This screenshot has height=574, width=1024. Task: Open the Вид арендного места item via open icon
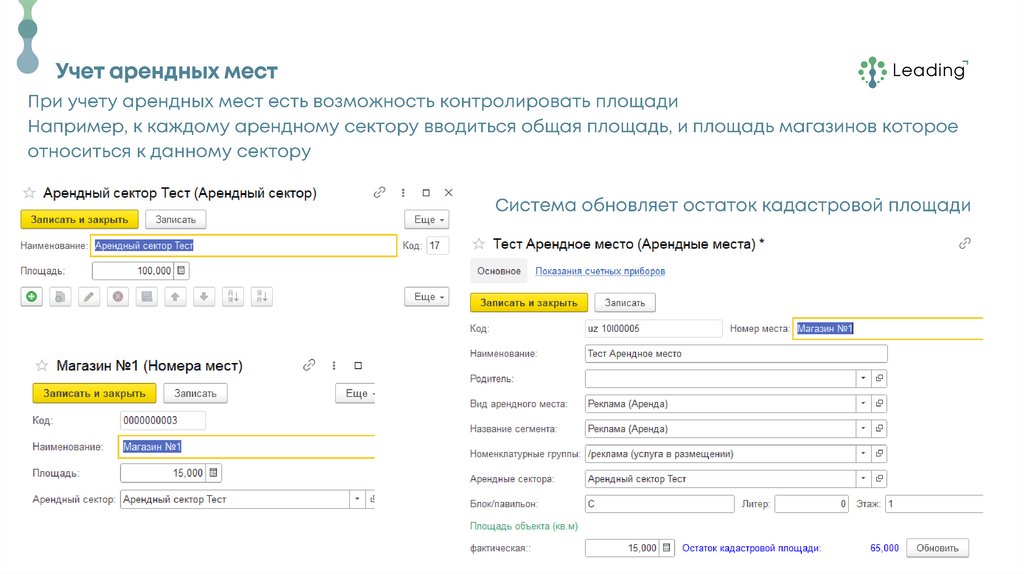(879, 404)
